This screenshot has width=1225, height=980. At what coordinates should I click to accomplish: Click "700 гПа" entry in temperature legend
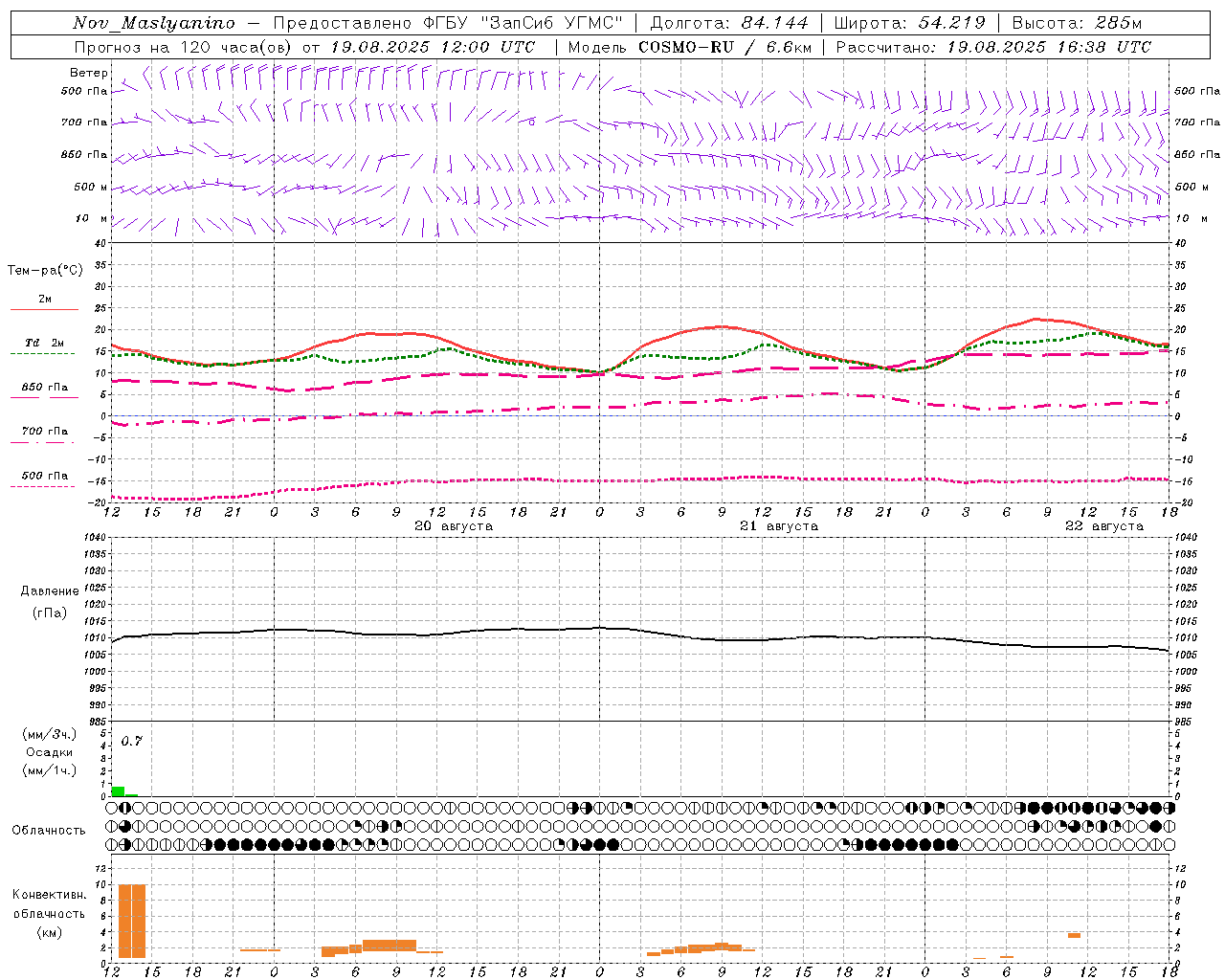coord(45,432)
